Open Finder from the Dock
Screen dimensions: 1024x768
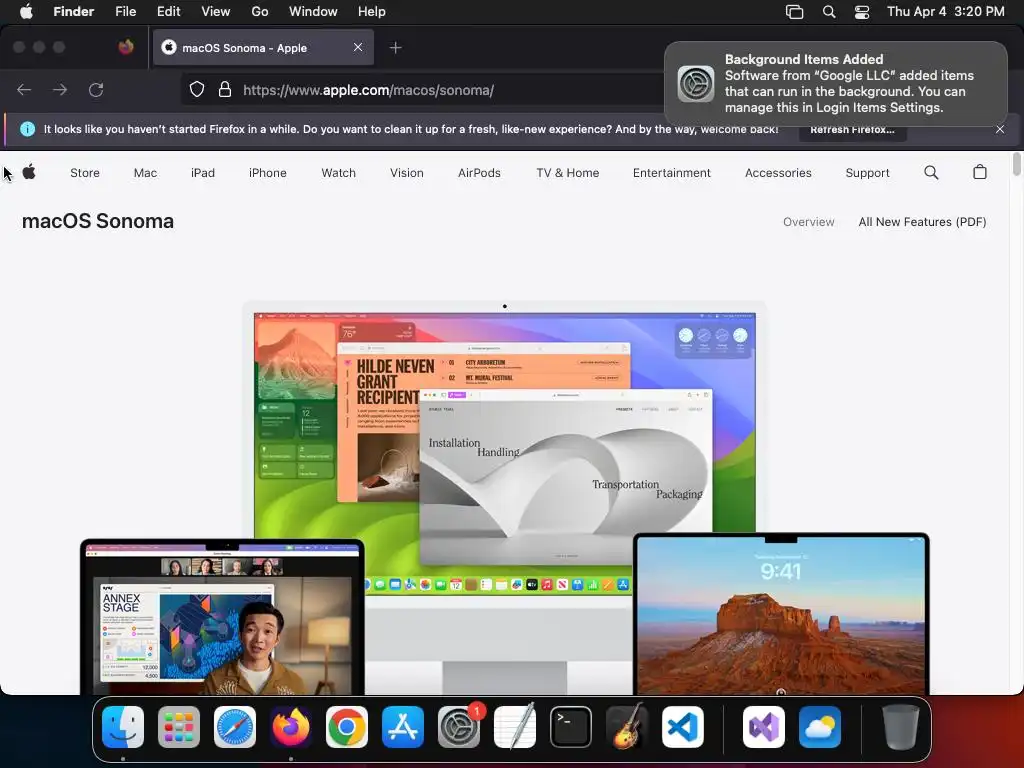click(x=123, y=727)
